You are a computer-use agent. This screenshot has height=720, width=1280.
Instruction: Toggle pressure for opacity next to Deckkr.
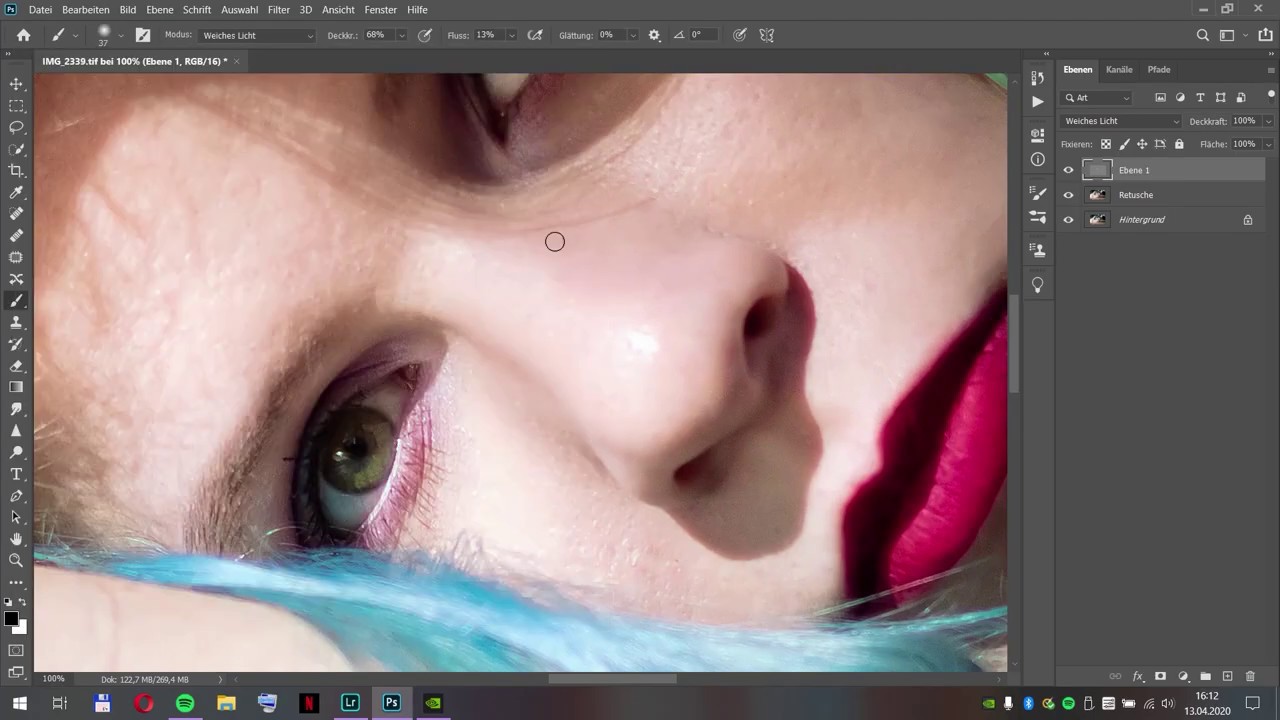point(425,35)
